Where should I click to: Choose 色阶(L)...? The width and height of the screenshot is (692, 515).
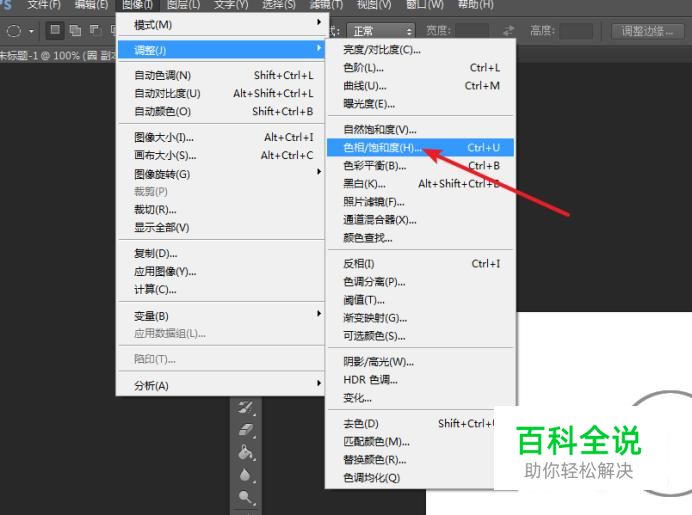[420, 68]
